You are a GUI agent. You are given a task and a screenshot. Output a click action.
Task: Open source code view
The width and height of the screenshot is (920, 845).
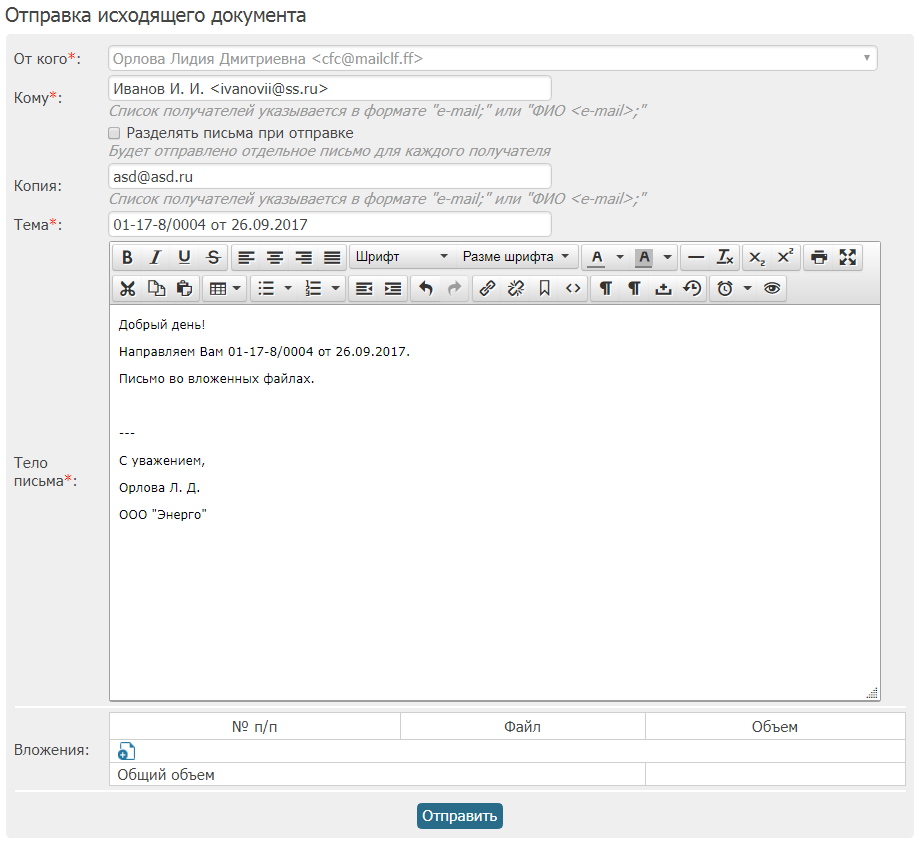click(573, 288)
